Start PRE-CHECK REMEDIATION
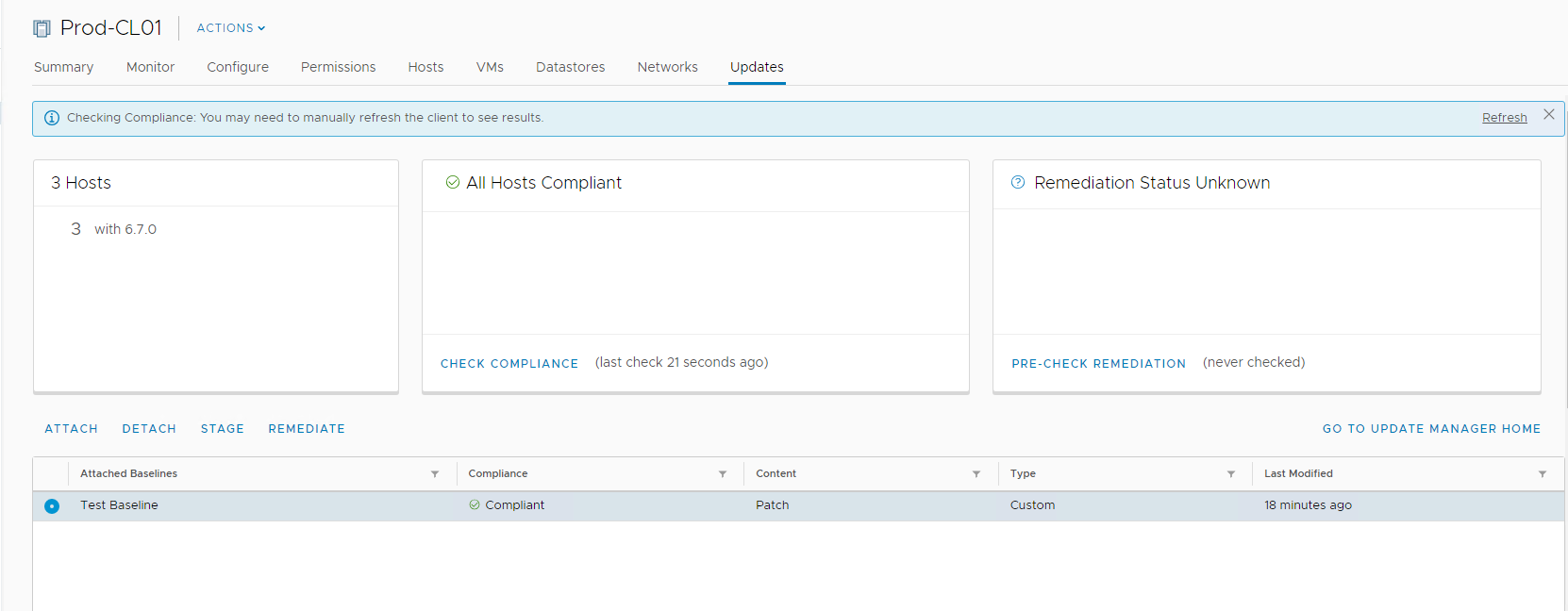 pyautogui.click(x=1098, y=363)
